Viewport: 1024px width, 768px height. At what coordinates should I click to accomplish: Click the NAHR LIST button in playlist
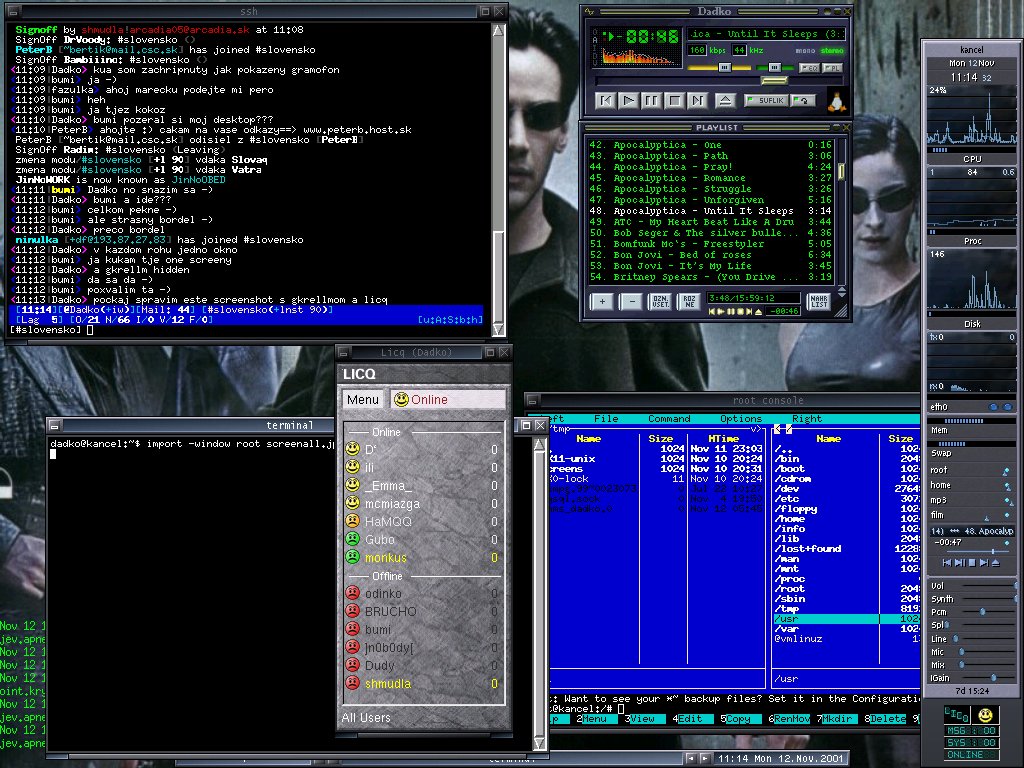(x=819, y=300)
